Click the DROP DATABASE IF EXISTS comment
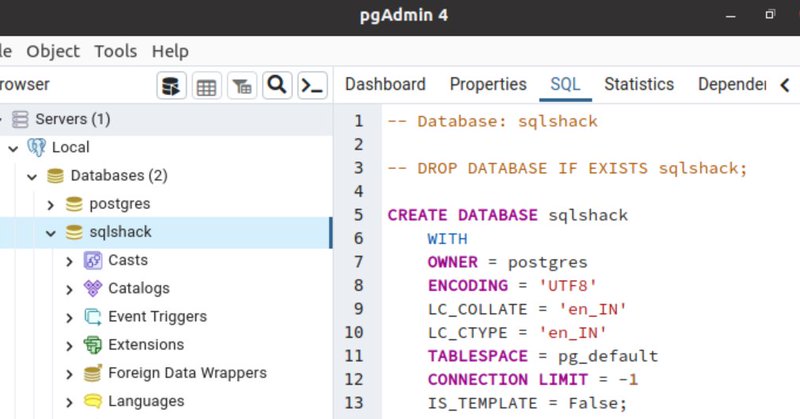The width and height of the screenshot is (800, 419). point(567,168)
